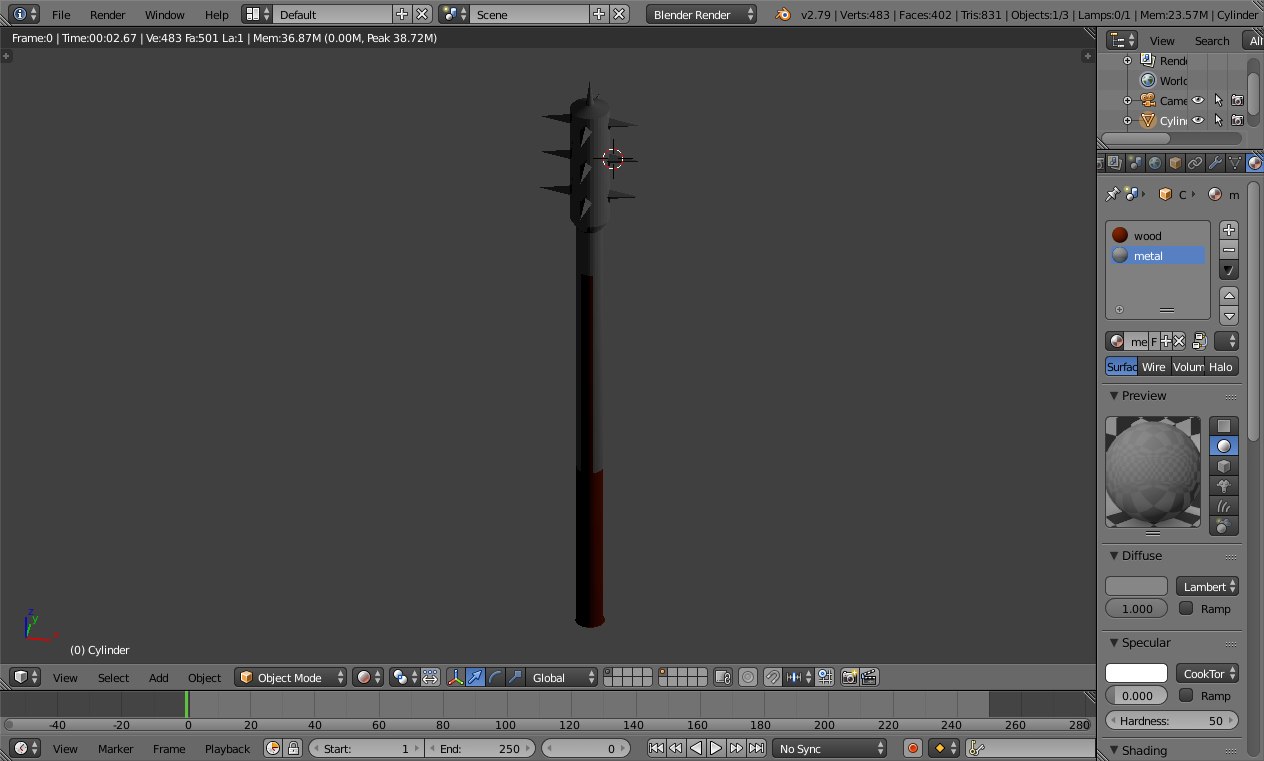Switch to the World properties tab
The width and height of the screenshot is (1264, 761).
coord(1154,161)
